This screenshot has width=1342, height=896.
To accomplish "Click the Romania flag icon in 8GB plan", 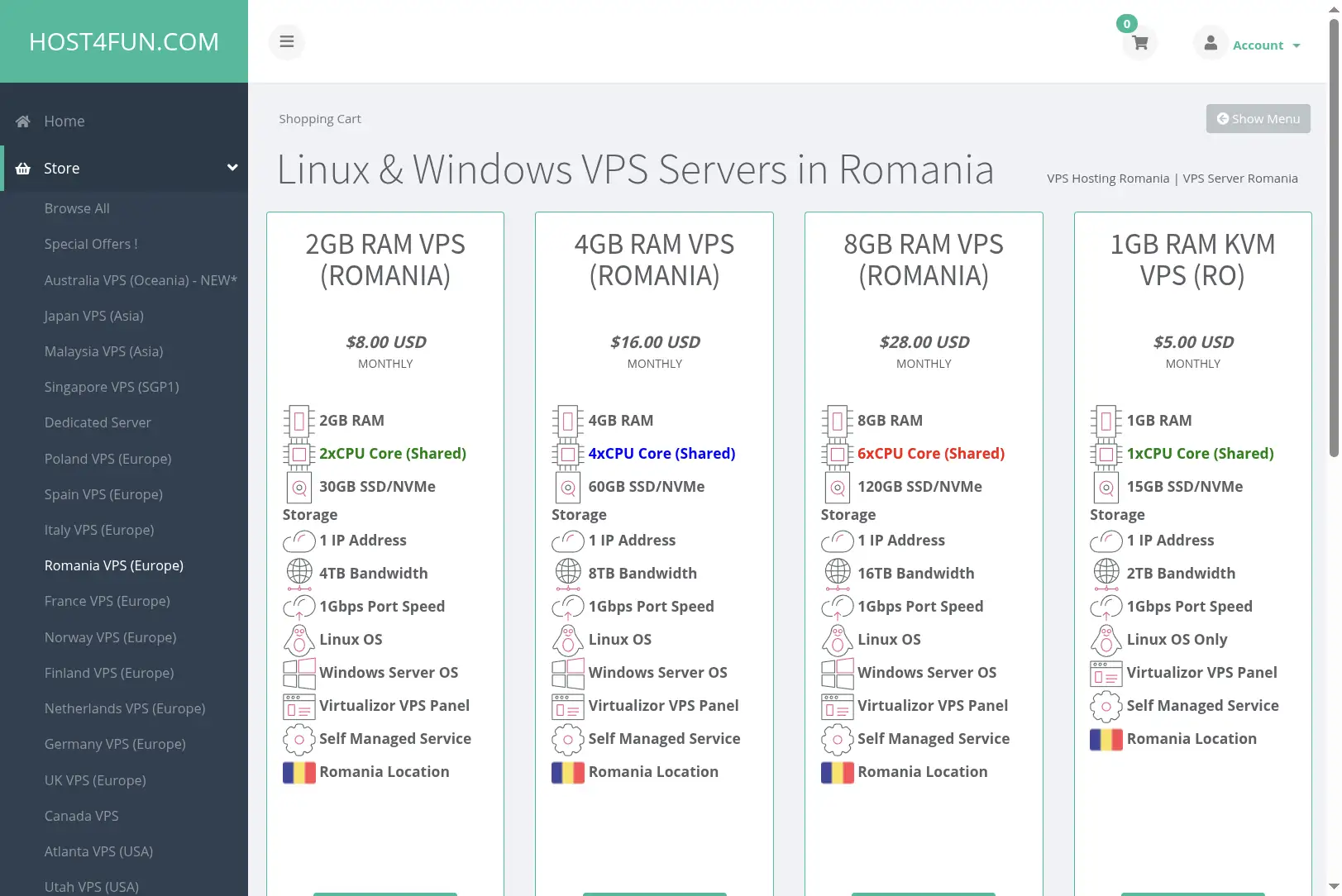I will (x=838, y=772).
